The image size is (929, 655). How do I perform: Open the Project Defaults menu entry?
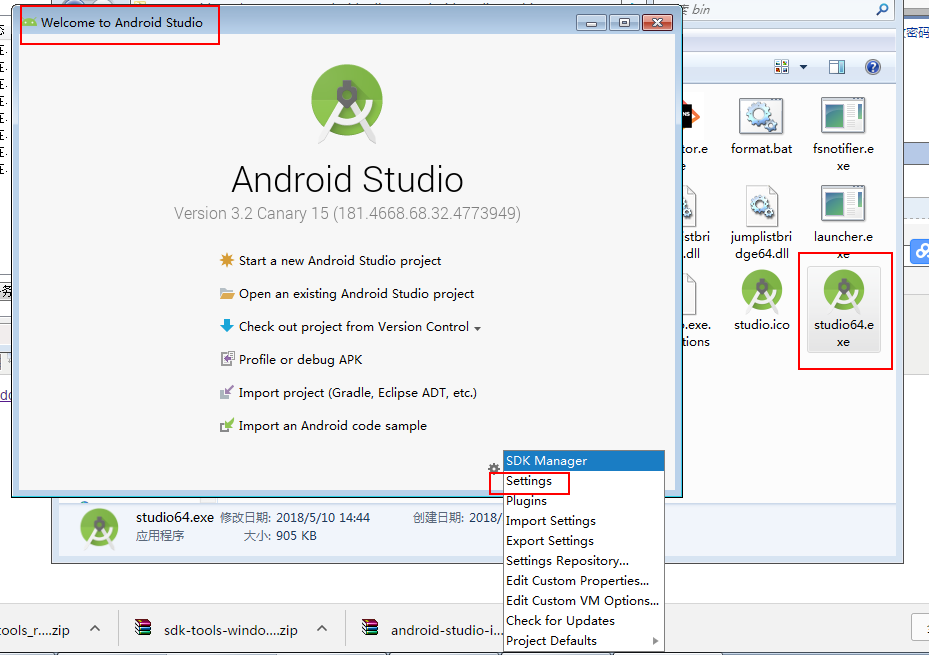point(584,641)
